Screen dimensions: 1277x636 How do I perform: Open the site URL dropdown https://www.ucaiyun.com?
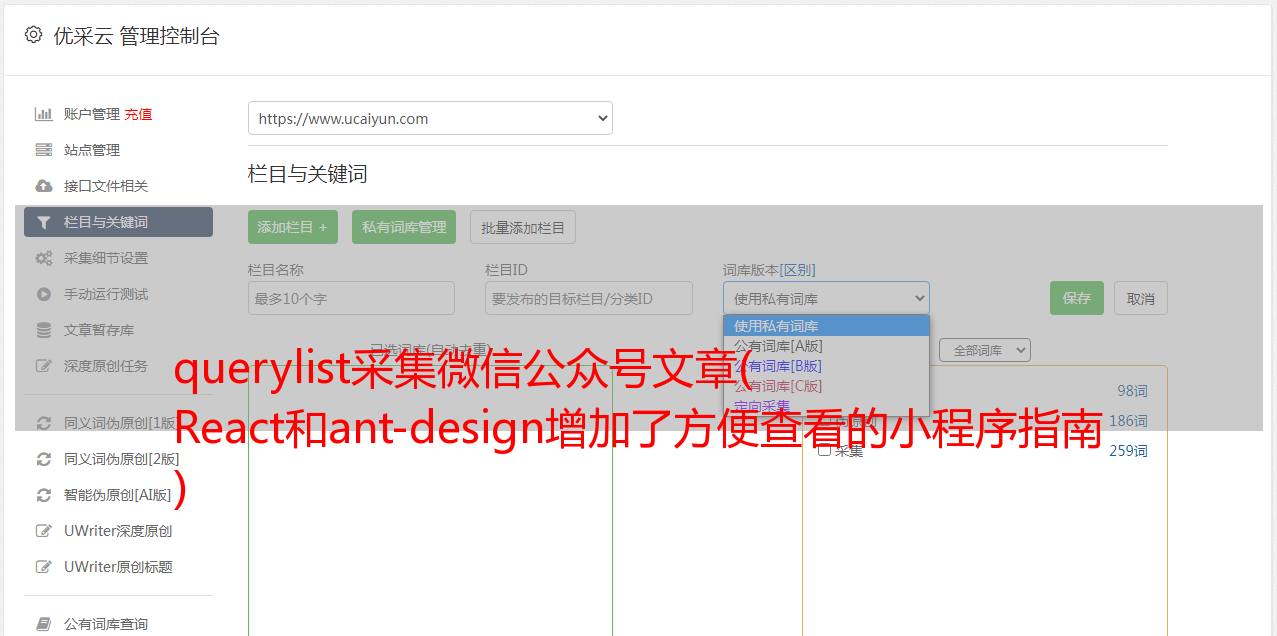point(430,118)
